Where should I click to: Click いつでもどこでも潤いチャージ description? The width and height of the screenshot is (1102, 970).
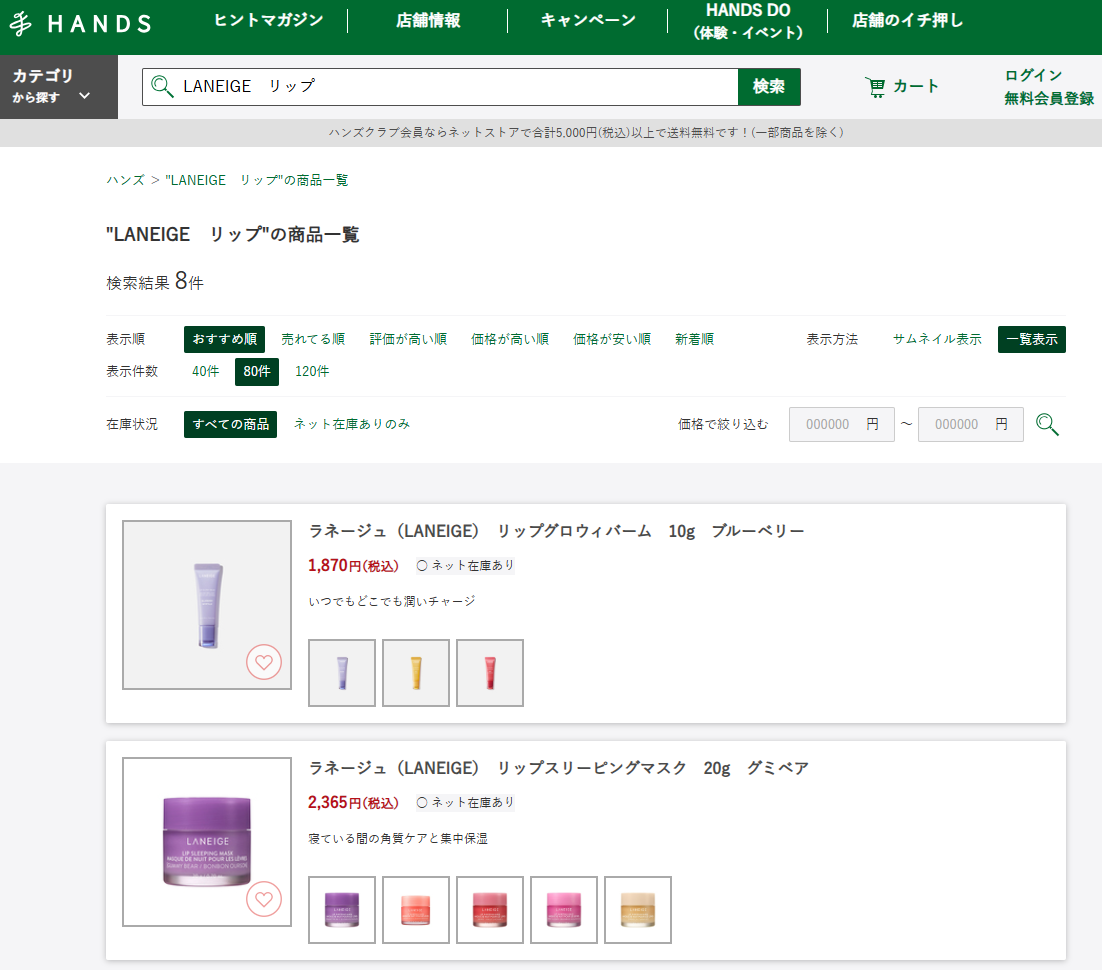[392, 602]
